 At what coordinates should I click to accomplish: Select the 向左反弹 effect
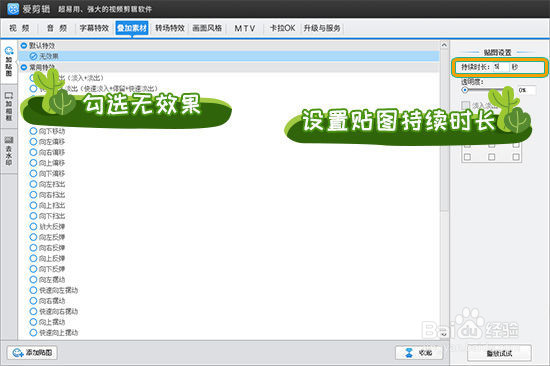click(x=47, y=237)
